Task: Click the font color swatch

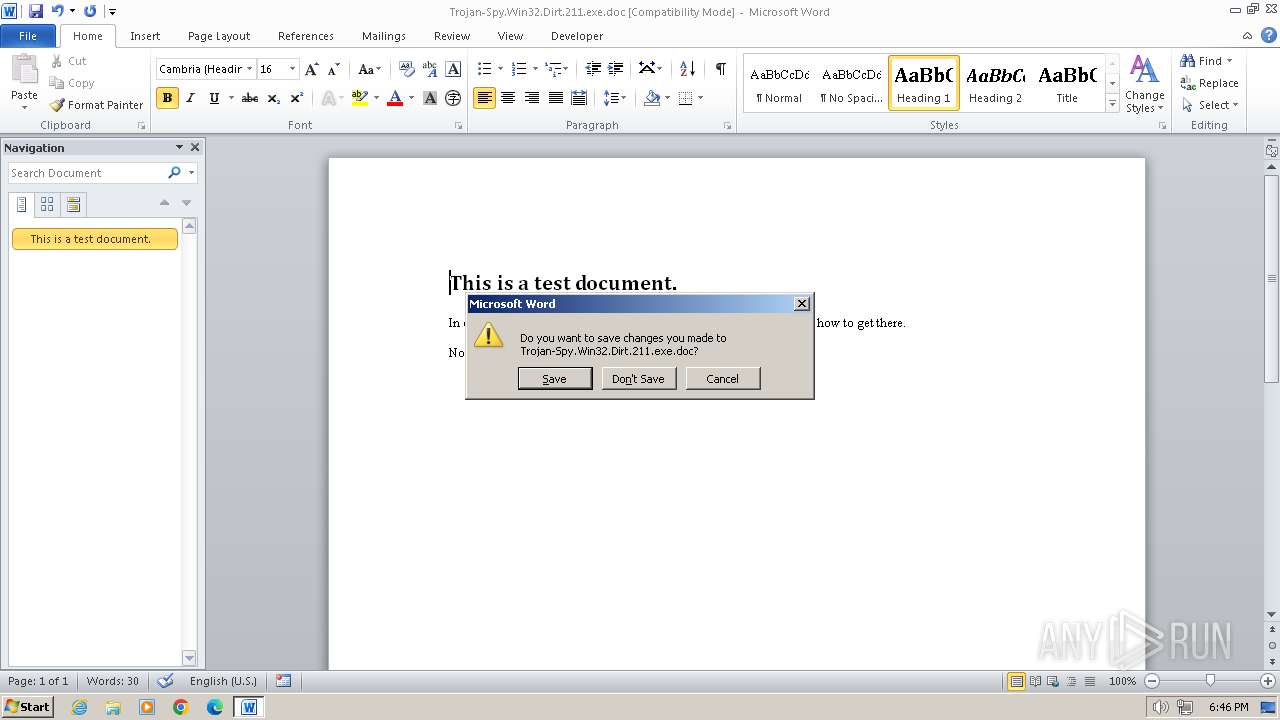Action: (395, 98)
